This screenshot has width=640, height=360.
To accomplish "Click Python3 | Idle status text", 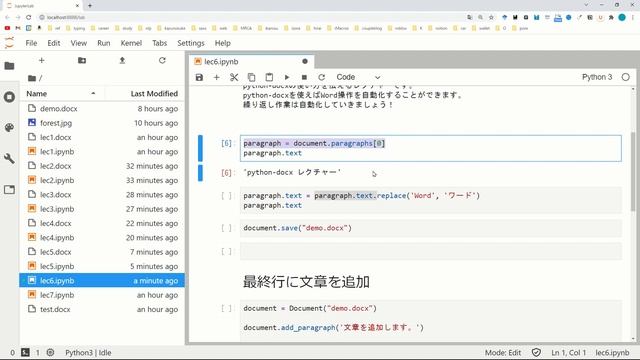I will click(88, 352).
